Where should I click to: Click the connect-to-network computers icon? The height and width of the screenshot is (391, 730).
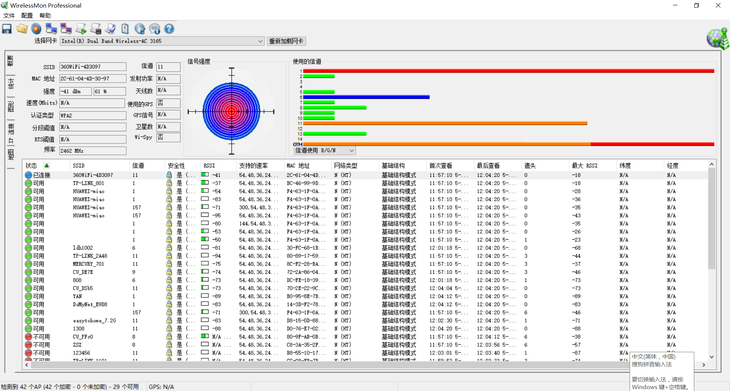click(51, 29)
